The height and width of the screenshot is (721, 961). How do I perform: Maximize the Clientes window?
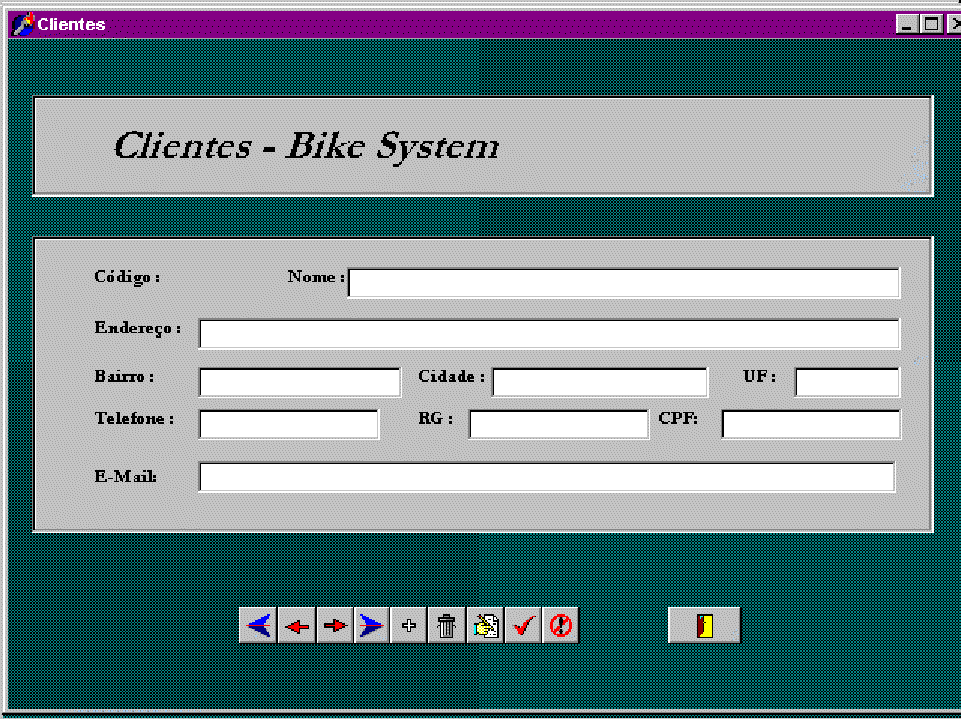tap(931, 25)
